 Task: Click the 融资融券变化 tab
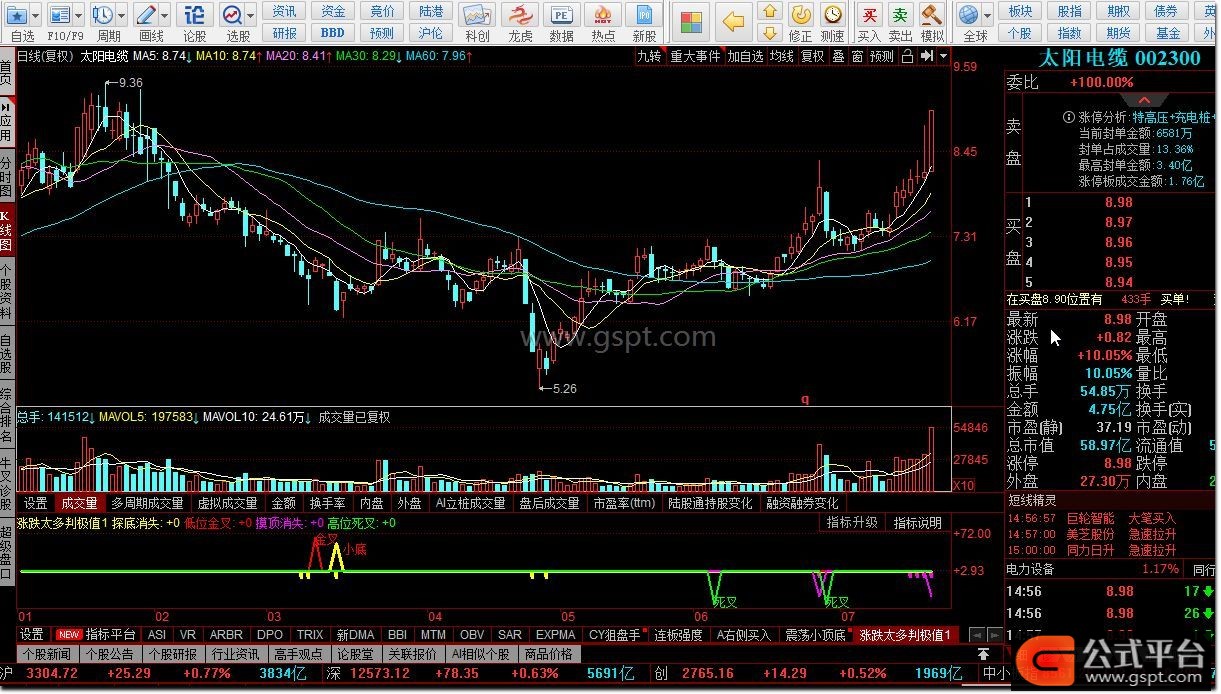coord(803,503)
